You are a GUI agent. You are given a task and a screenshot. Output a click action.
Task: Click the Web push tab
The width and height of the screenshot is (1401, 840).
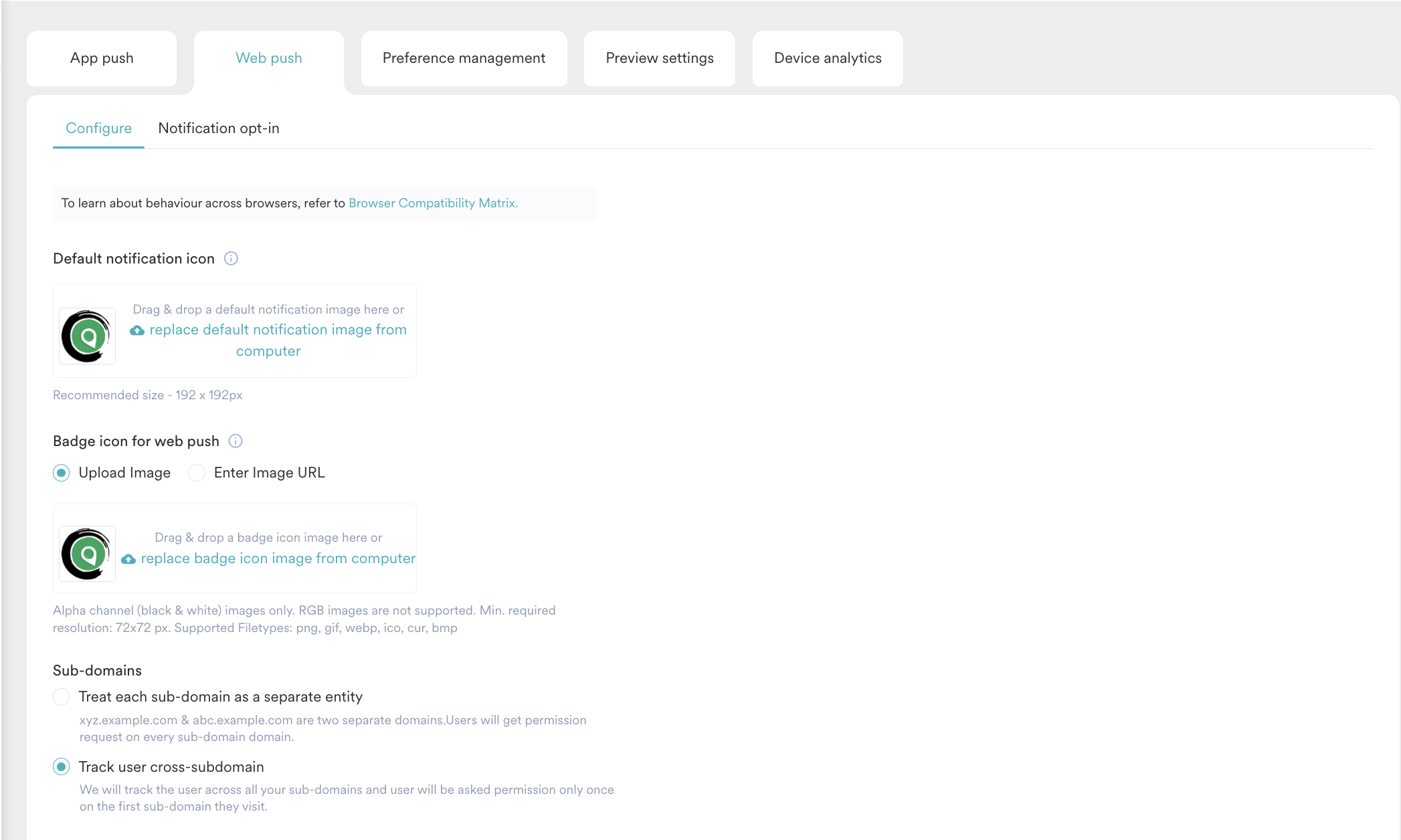pos(269,58)
